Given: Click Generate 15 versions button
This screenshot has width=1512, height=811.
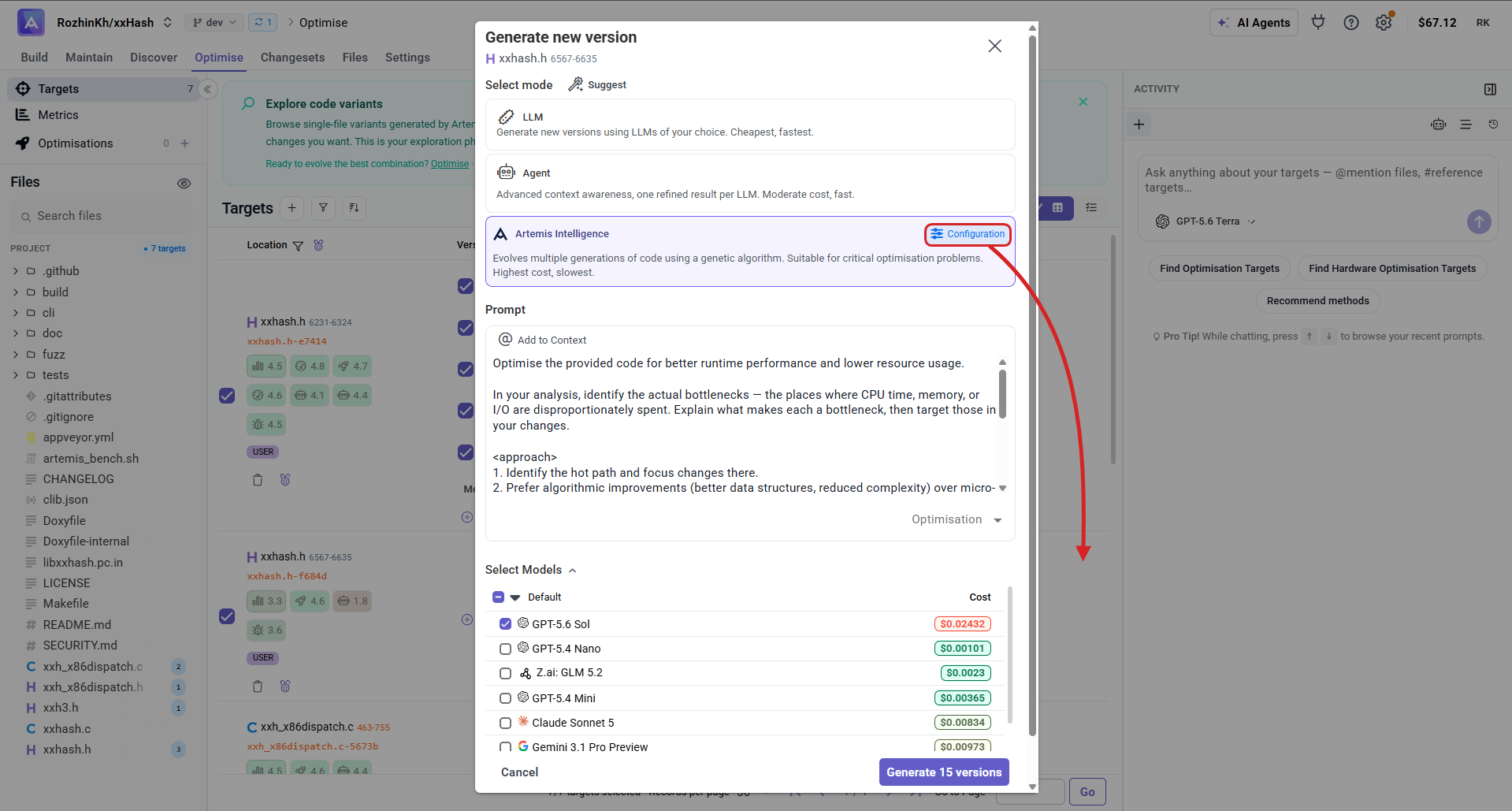Looking at the screenshot, I should 944,772.
